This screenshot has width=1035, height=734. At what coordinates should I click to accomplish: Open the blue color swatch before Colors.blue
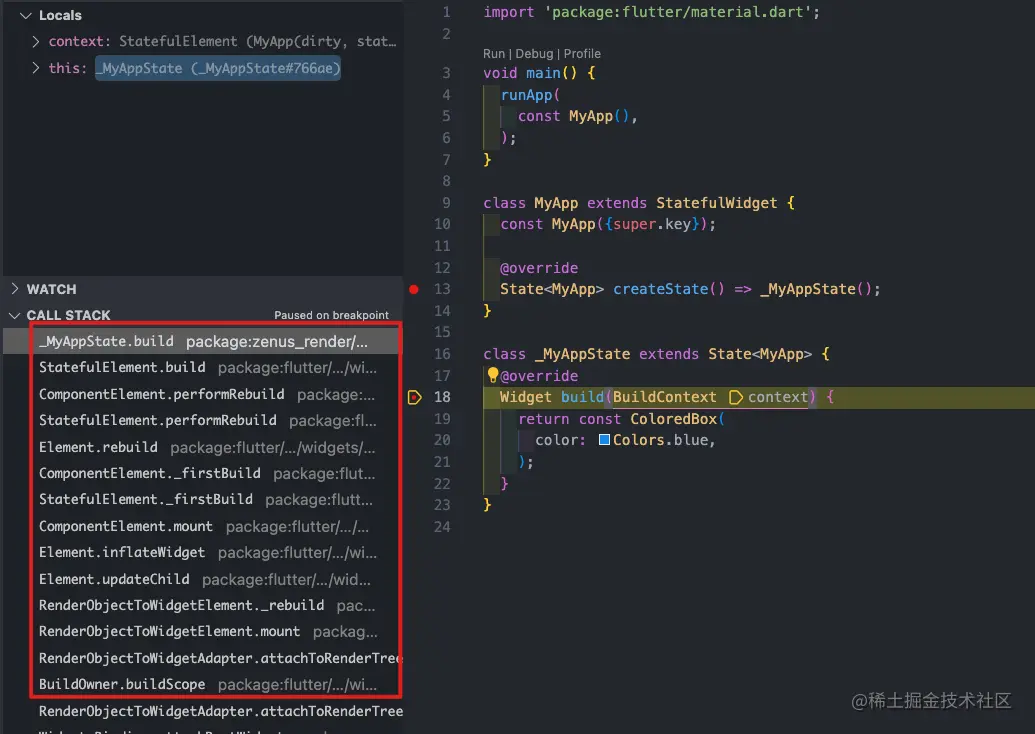point(604,440)
